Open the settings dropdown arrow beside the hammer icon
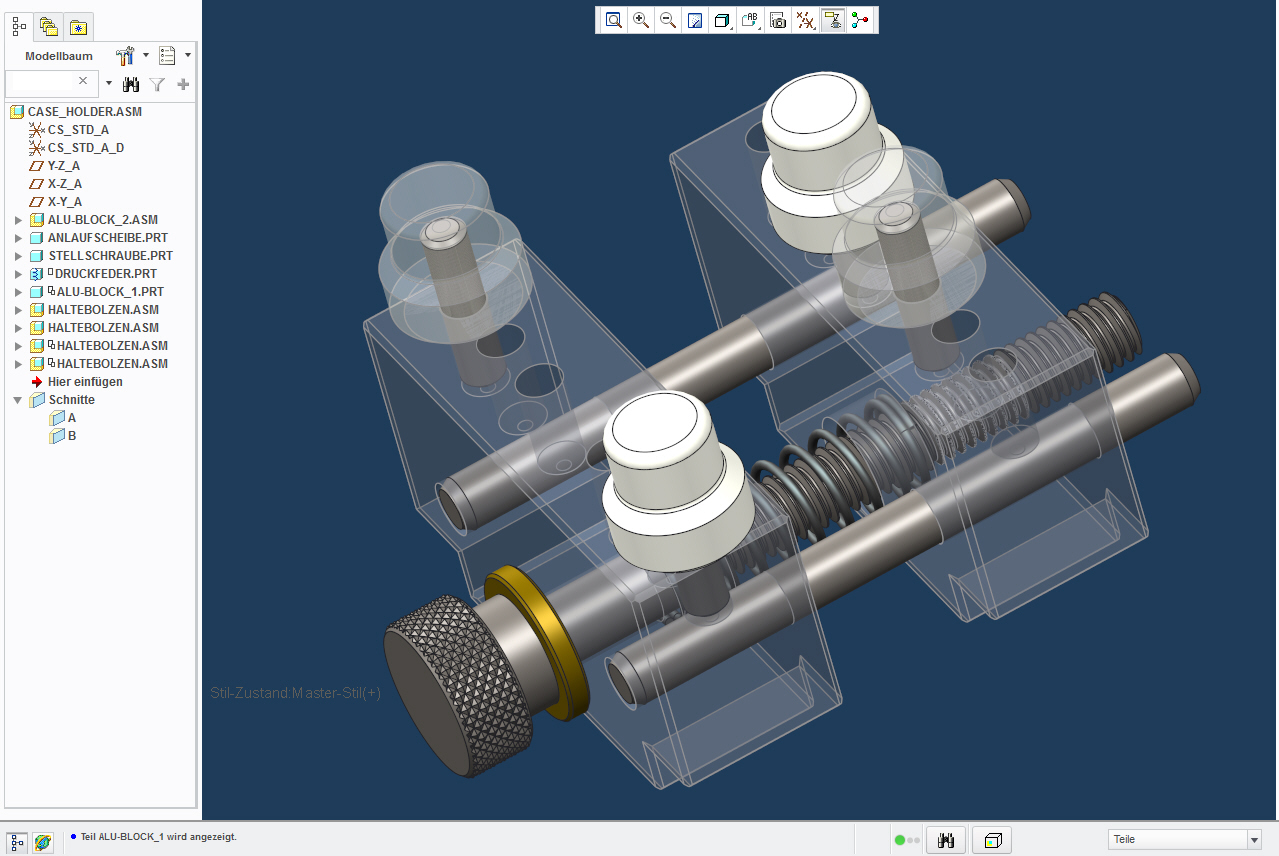The height and width of the screenshot is (856, 1279). pos(146,56)
